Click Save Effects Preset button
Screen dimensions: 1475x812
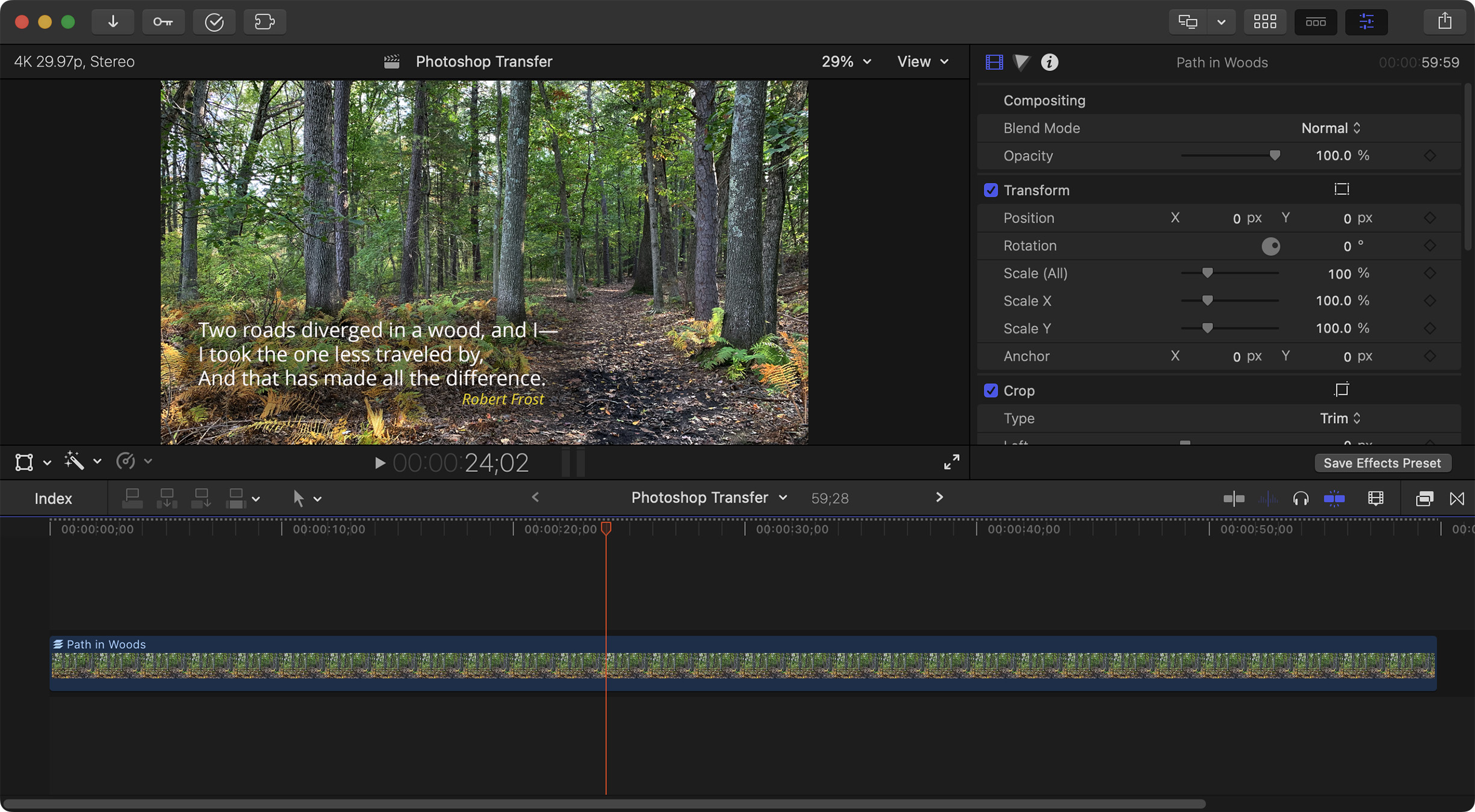tap(1382, 463)
